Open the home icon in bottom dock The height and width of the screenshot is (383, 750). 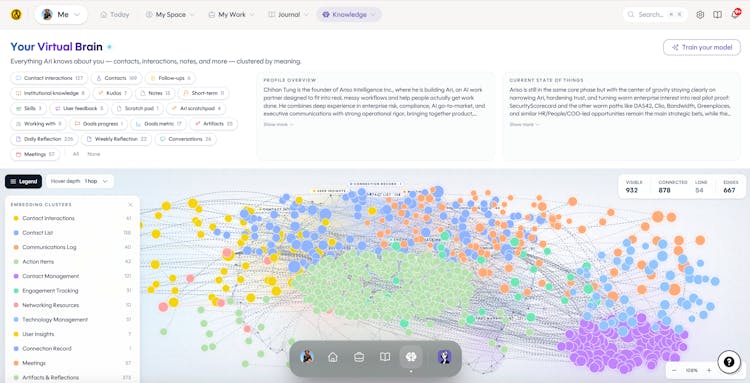point(333,357)
